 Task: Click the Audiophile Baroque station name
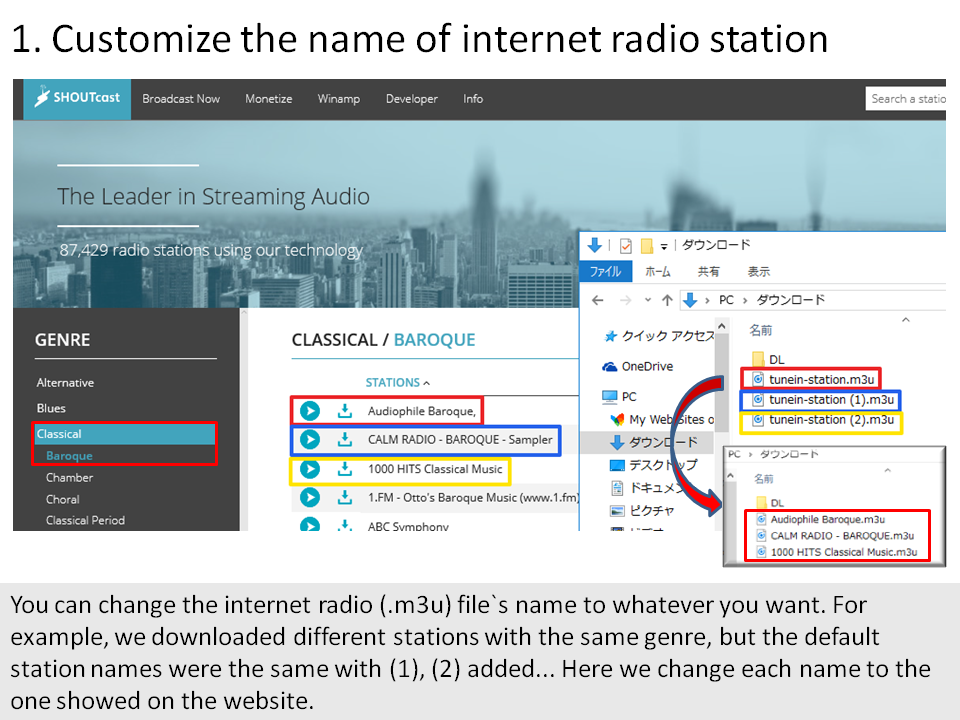[x=421, y=411]
